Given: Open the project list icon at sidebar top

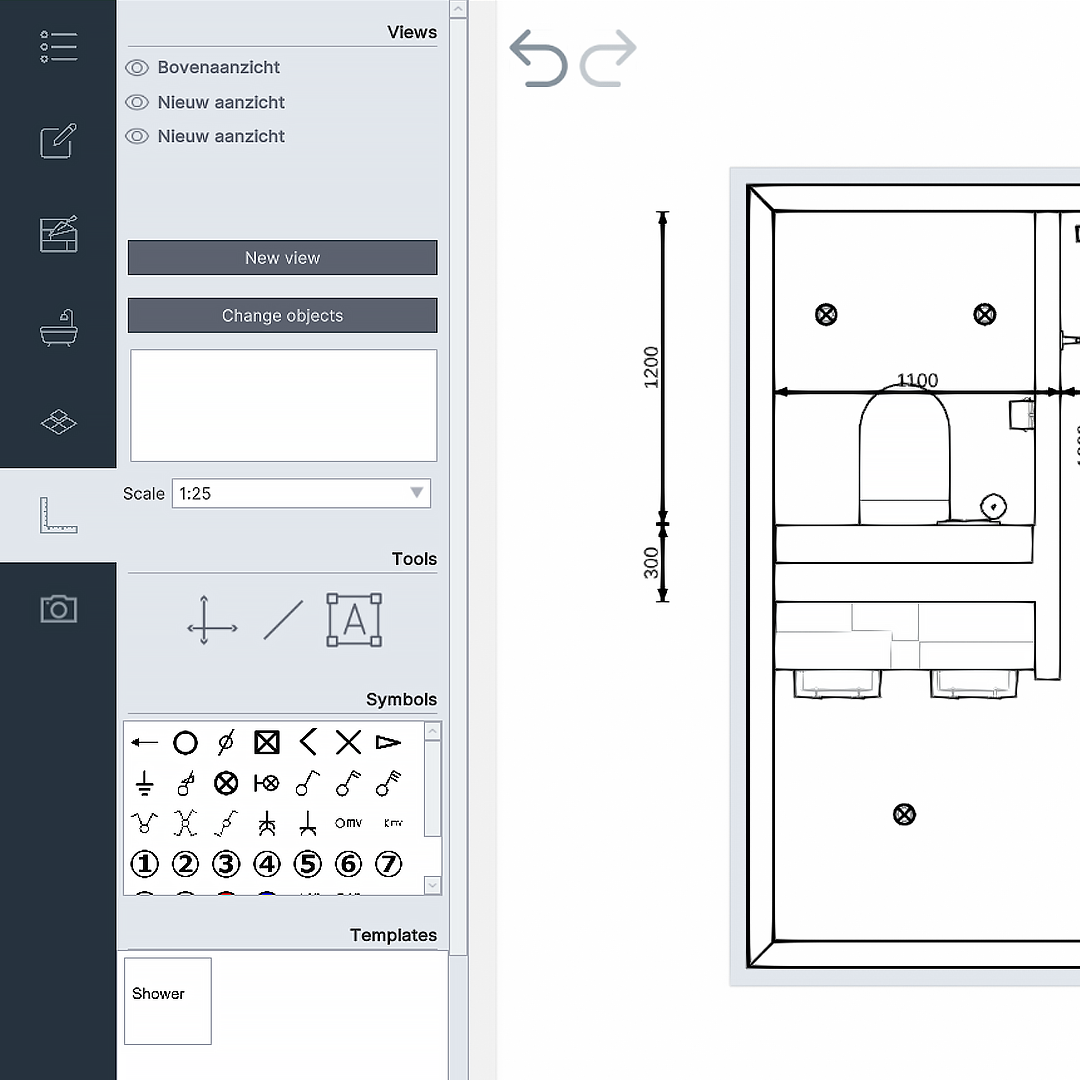Looking at the screenshot, I should tap(58, 46).
